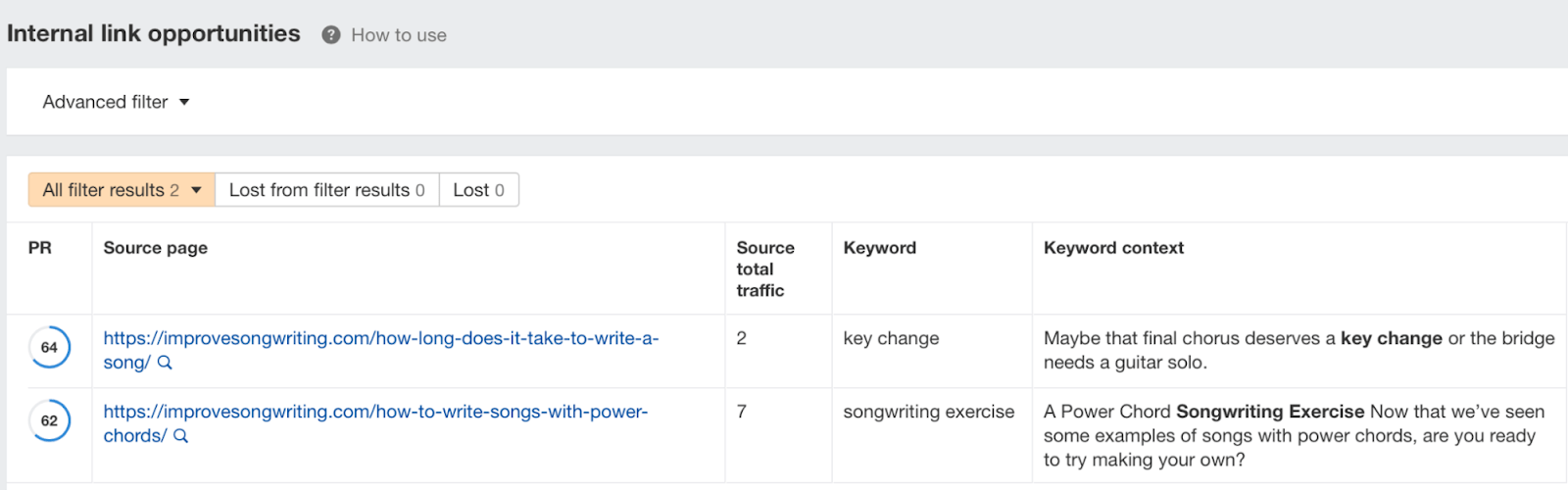Screen dimensions: 1568x490
Task: Click the PR column header
Action: [x=40, y=248]
